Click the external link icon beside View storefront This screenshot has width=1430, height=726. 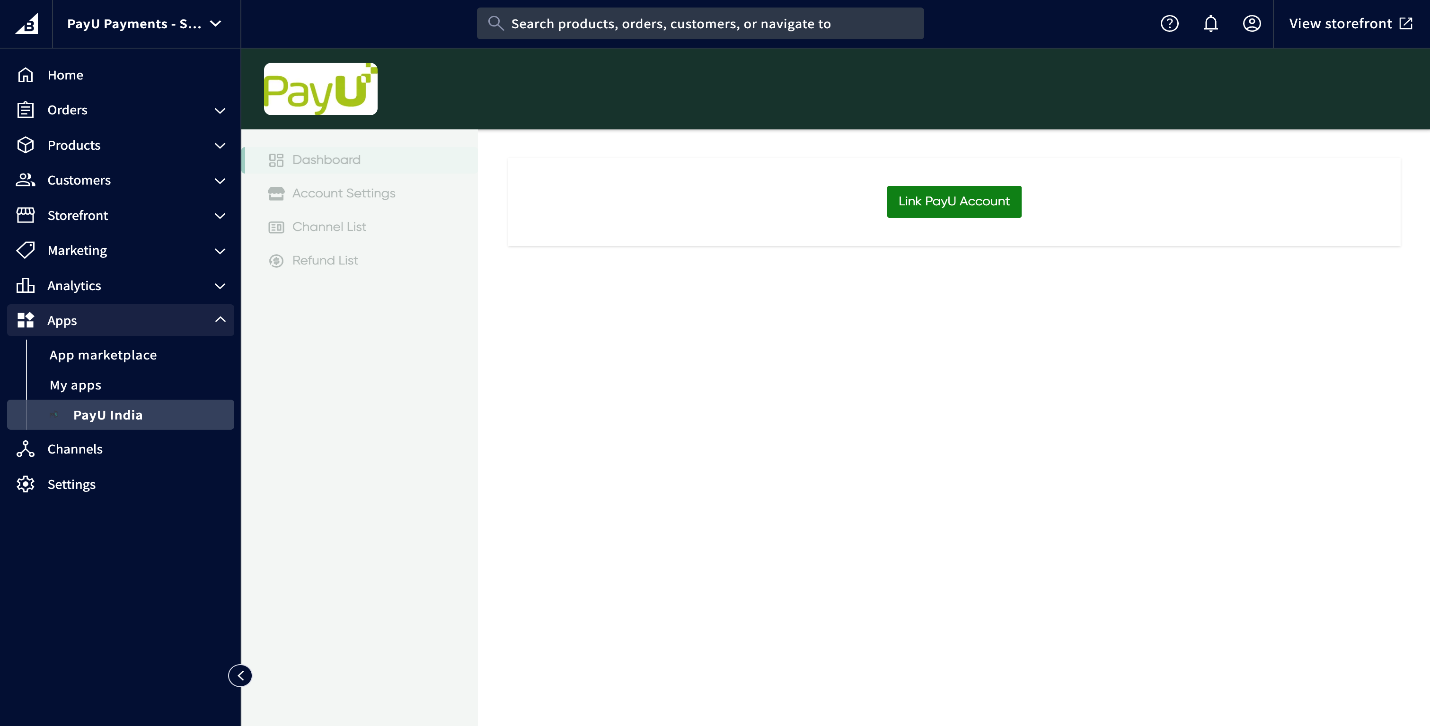tap(1406, 24)
